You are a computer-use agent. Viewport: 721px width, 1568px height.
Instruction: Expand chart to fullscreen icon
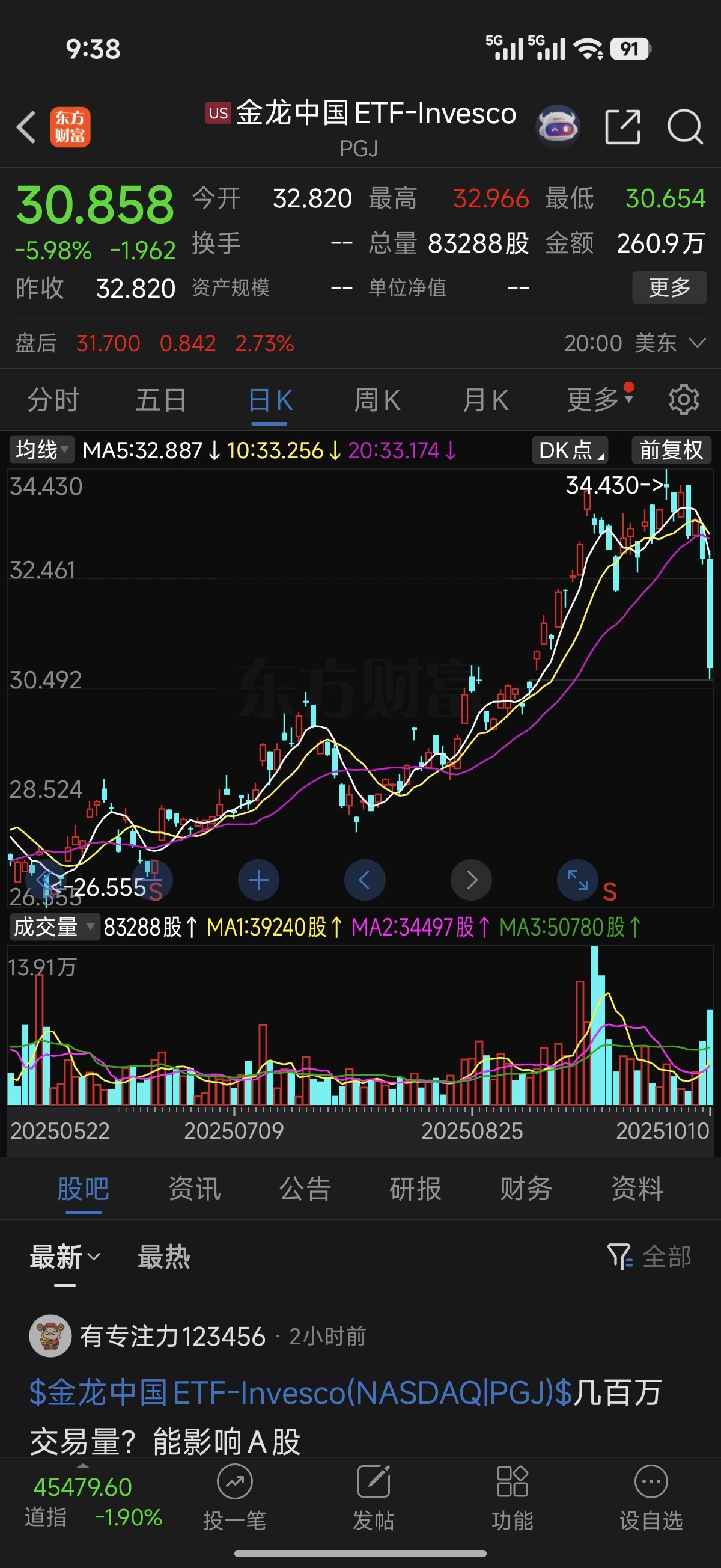click(x=577, y=880)
